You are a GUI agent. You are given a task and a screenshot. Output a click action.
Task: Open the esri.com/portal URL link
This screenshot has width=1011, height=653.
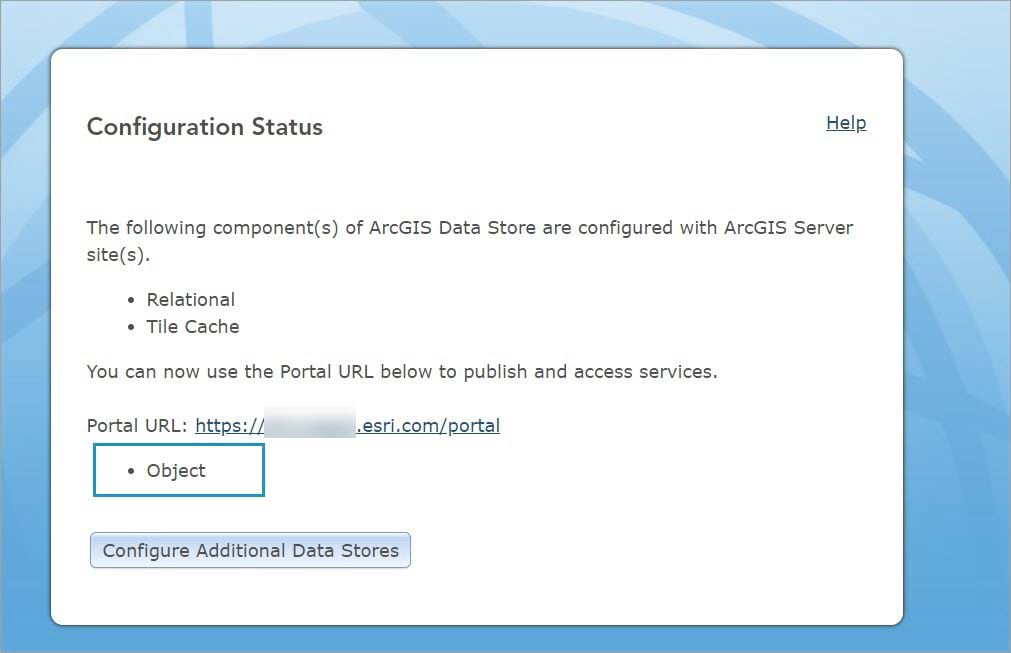tap(428, 426)
